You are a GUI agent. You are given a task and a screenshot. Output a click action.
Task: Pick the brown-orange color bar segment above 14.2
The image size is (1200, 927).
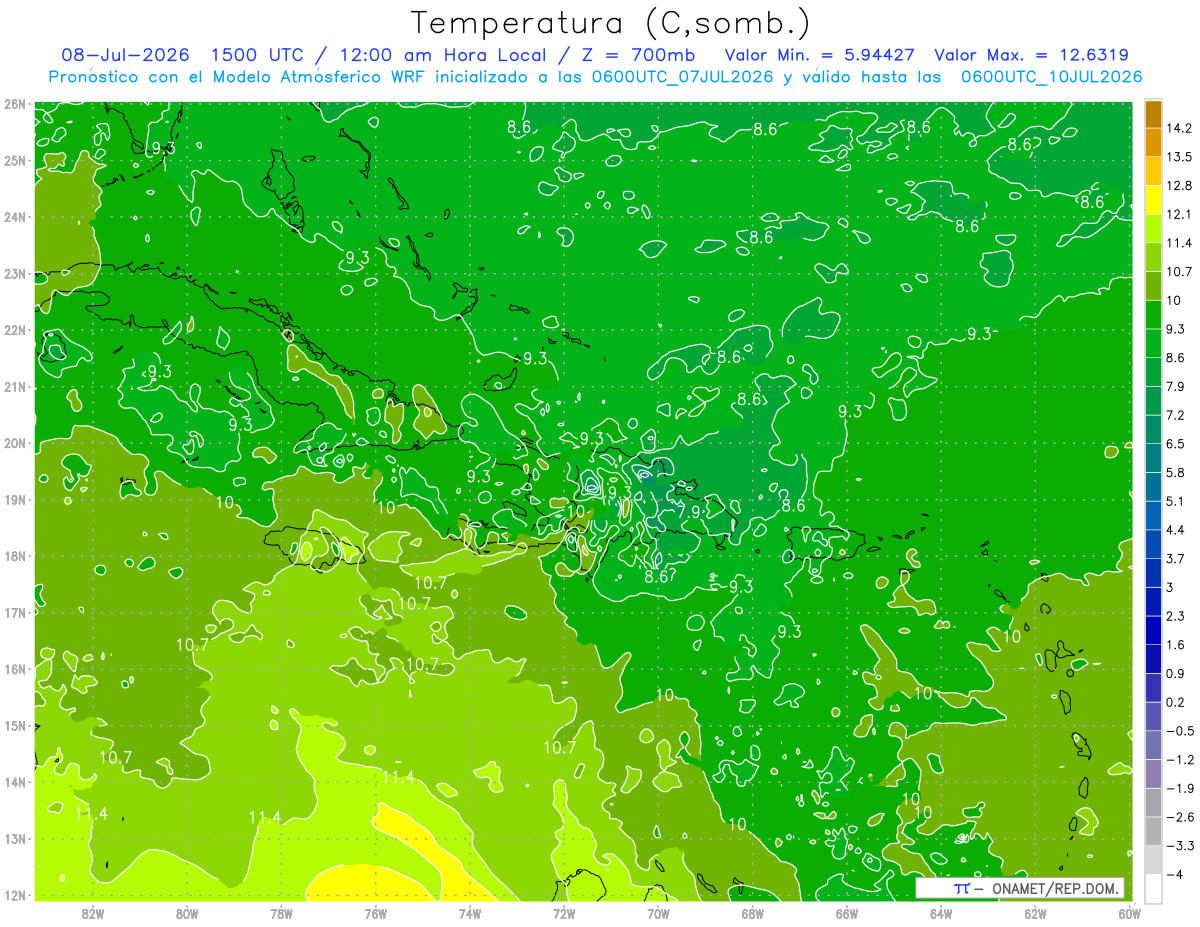[1153, 114]
